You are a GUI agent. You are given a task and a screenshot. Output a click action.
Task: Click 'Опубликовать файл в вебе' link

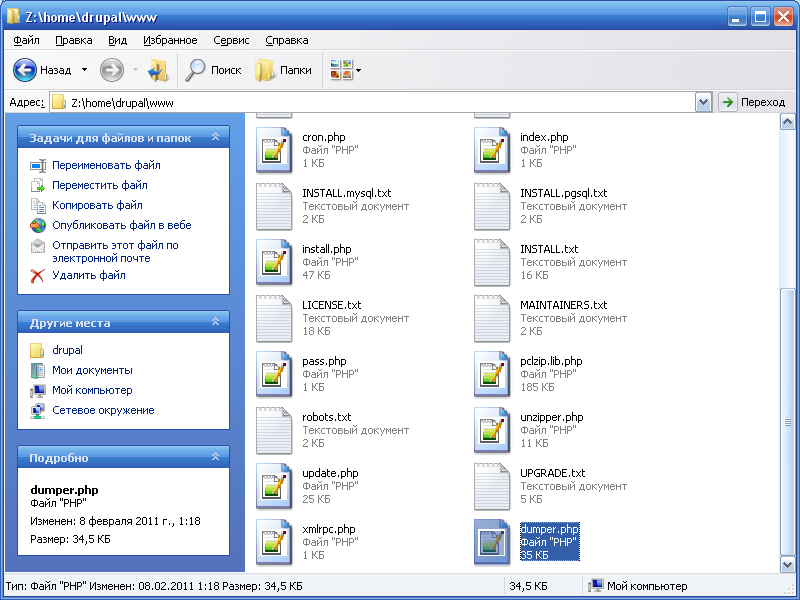pos(121,225)
